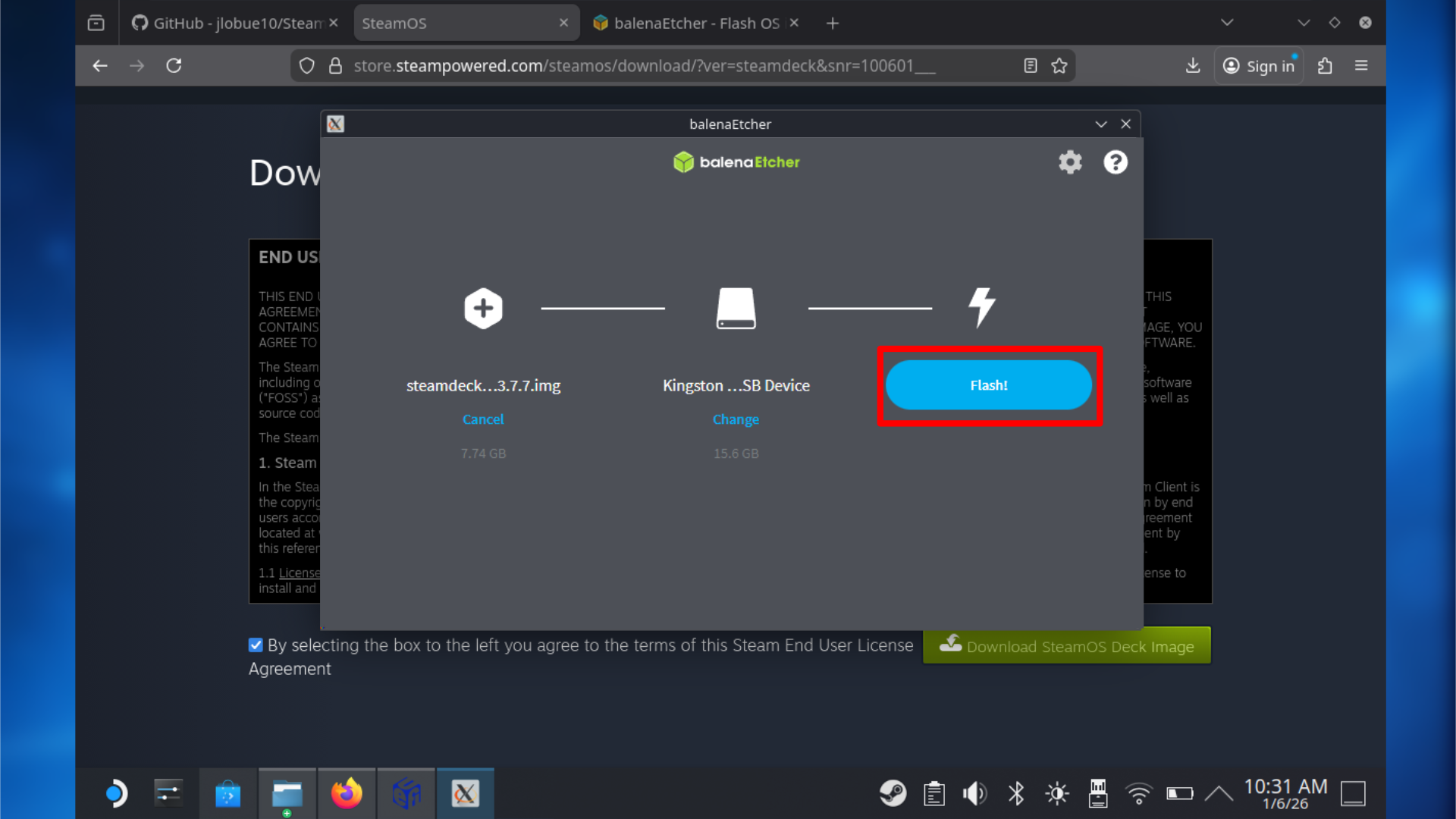The width and height of the screenshot is (1456, 819).
Task: Open Dolphin file manager in taskbar
Action: click(287, 793)
